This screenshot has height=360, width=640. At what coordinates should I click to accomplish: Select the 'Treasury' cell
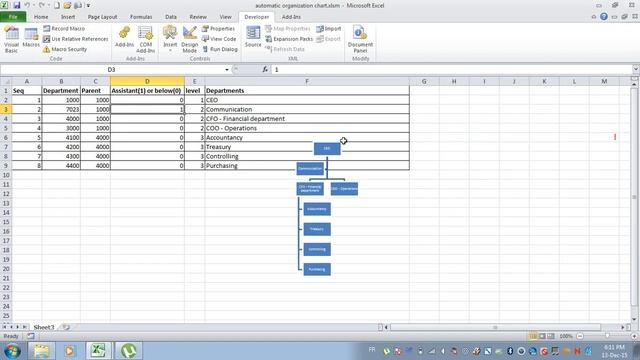[x=307, y=147]
